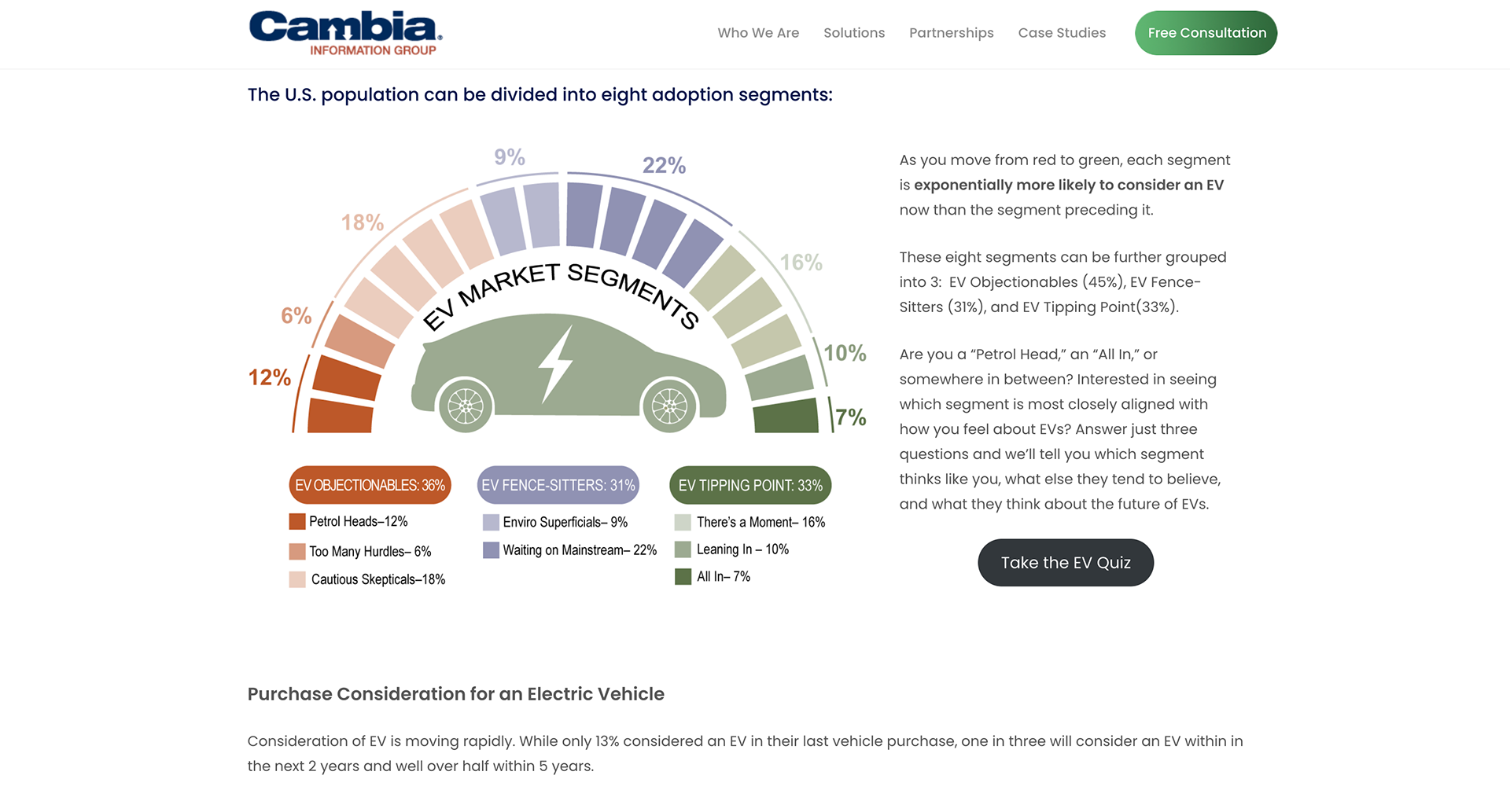Select the EV Tipping Point 33% pill

(750, 485)
